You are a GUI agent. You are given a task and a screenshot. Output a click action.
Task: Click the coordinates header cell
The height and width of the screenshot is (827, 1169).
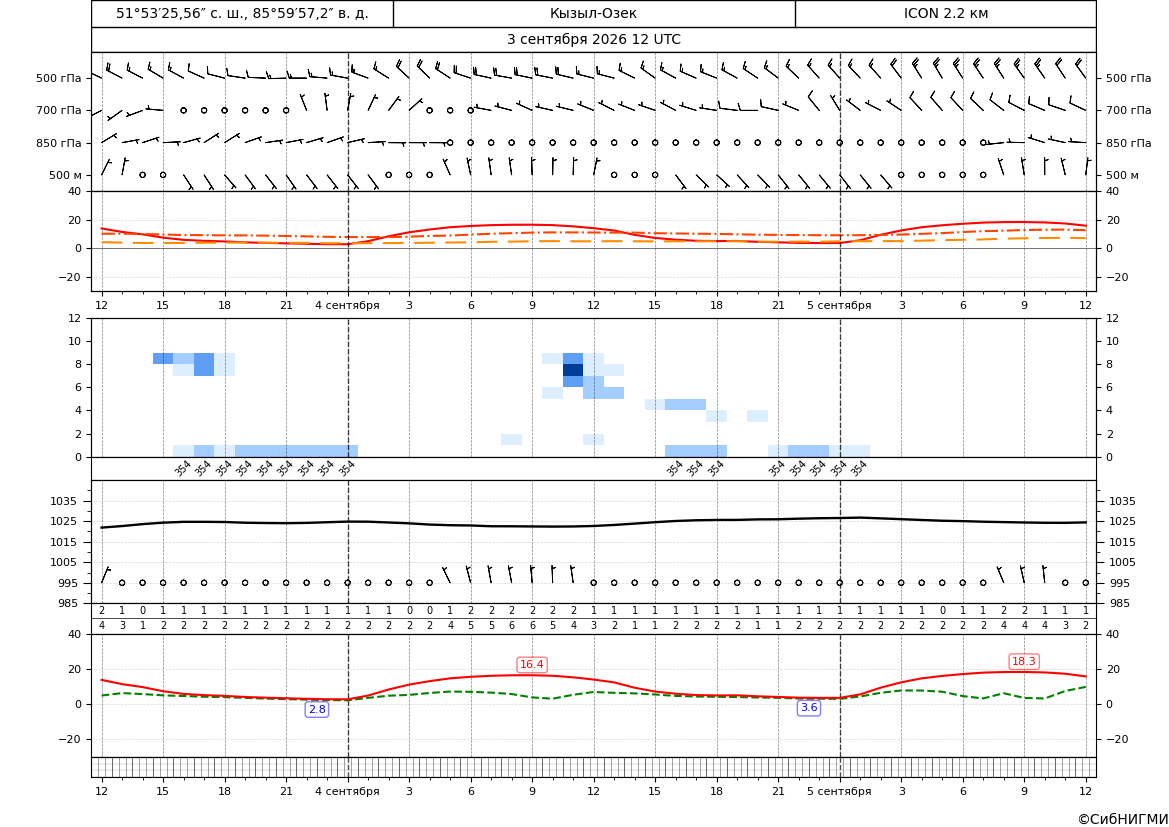point(242,13)
